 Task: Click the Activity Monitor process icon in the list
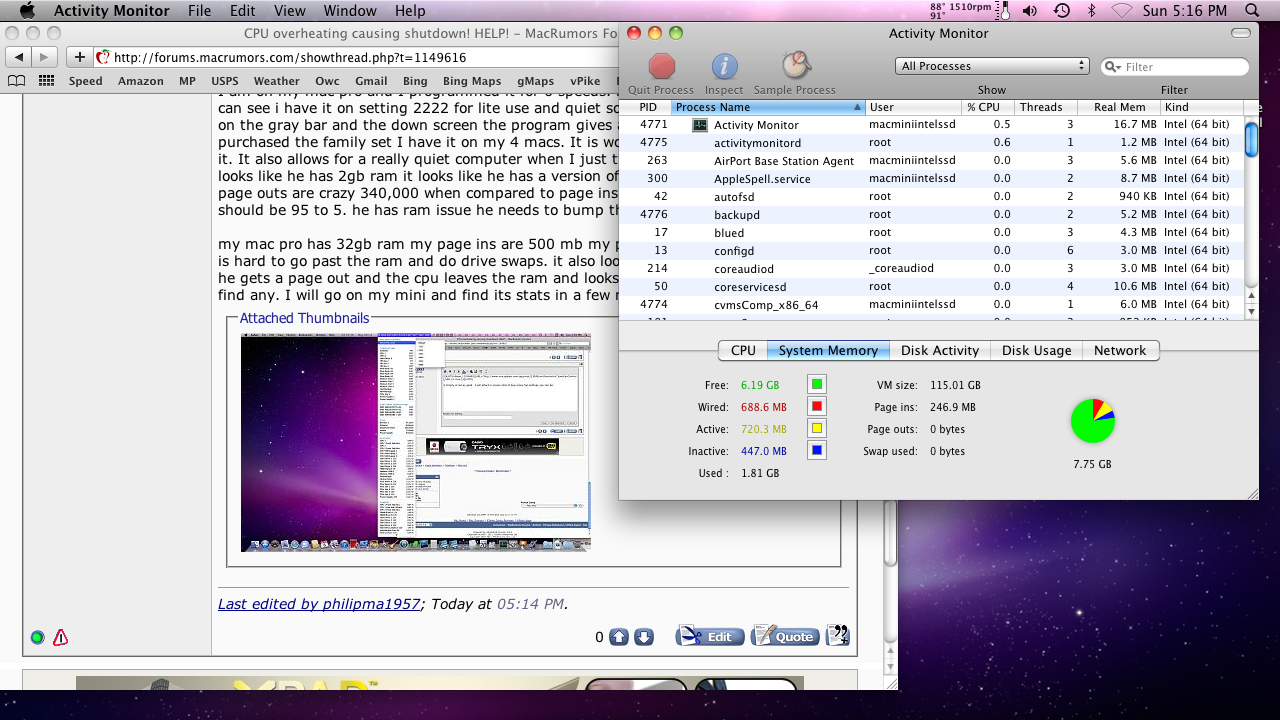point(700,125)
